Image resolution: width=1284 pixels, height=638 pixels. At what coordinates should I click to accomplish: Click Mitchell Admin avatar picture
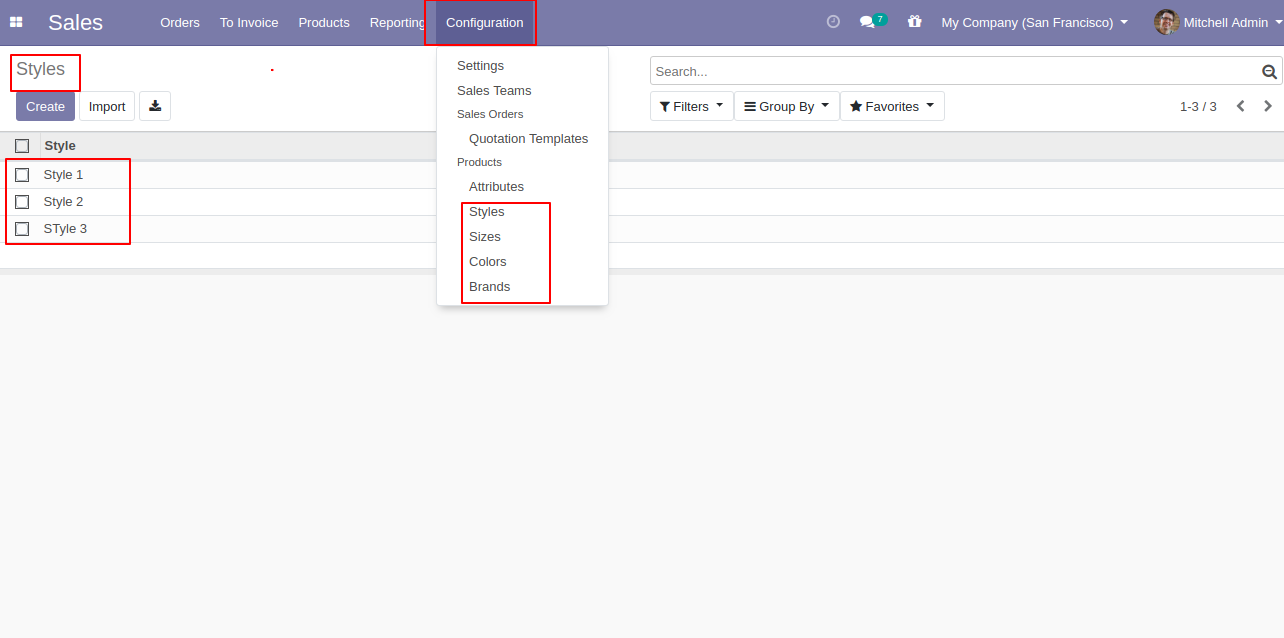coord(1166,22)
